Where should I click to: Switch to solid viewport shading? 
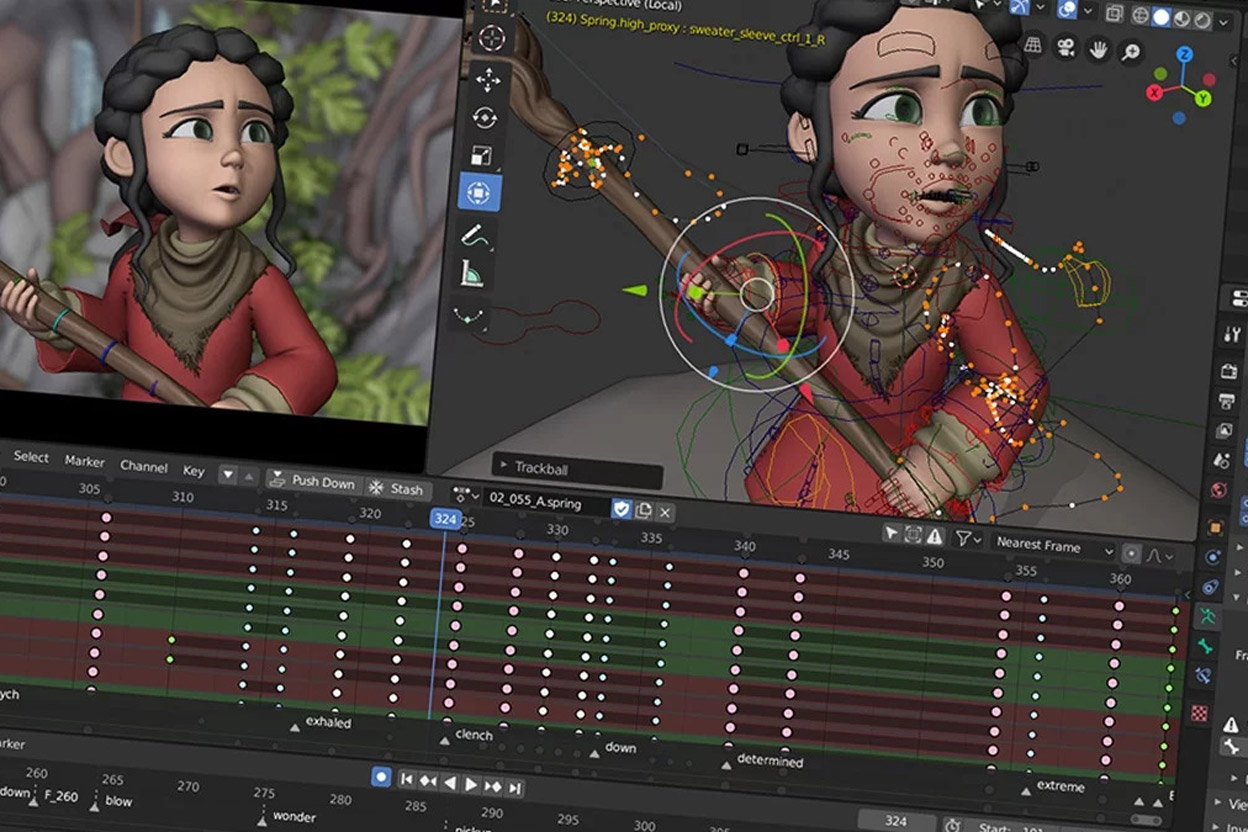tap(1161, 16)
